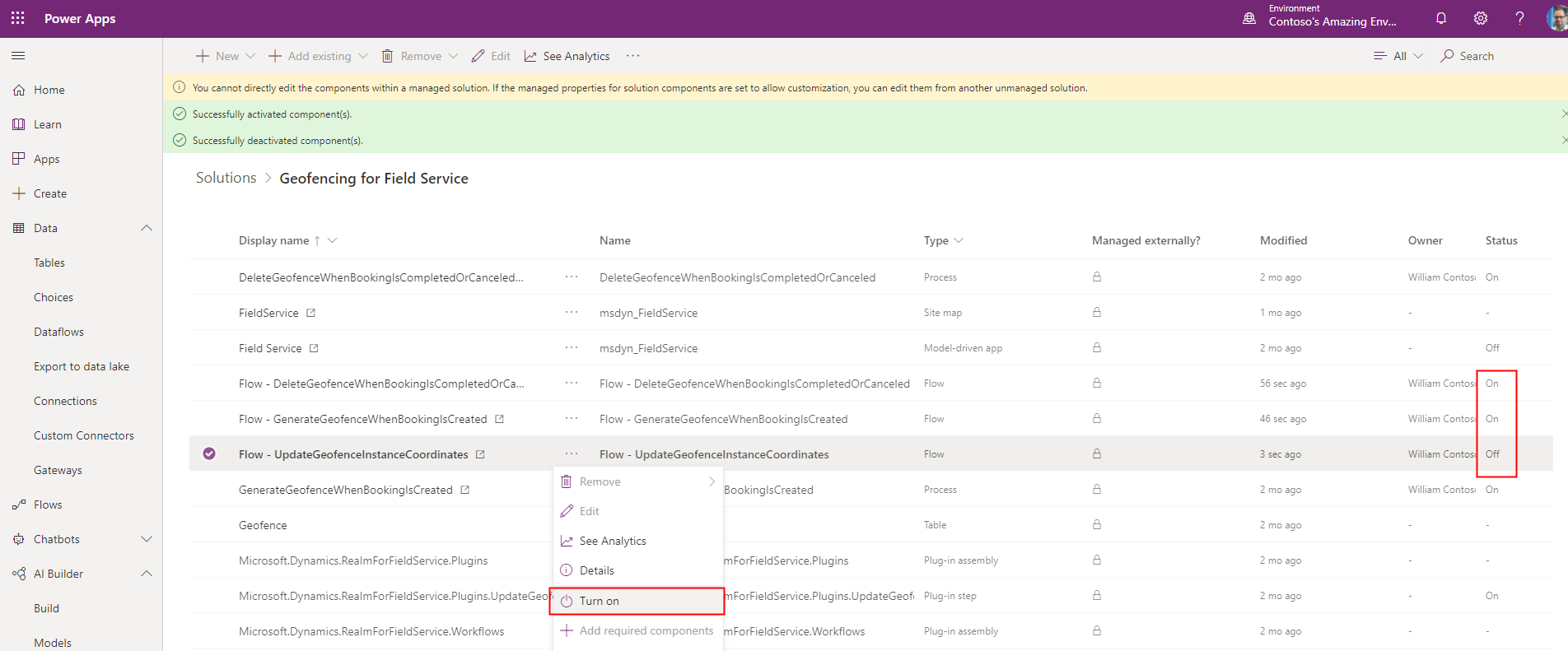Collapse the left navigation hamburger menu
Viewport: 1568px width, 651px height.
[x=18, y=56]
